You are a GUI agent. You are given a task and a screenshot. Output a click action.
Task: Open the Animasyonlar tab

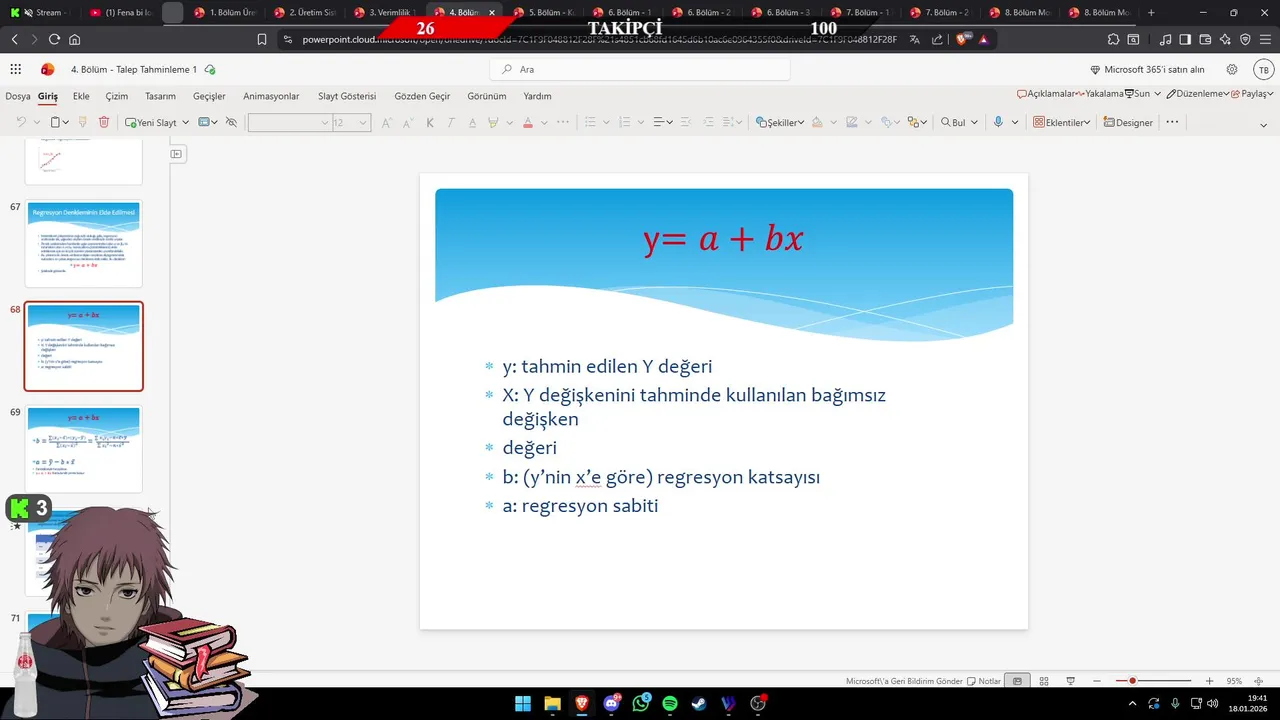[271, 96]
